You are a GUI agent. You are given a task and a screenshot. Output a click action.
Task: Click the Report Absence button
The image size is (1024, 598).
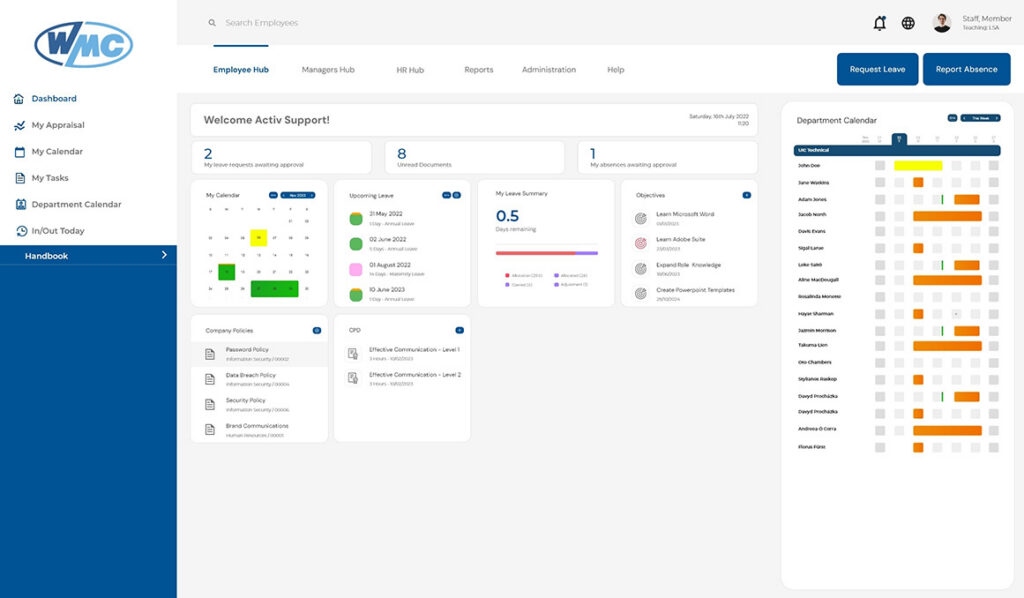(966, 69)
